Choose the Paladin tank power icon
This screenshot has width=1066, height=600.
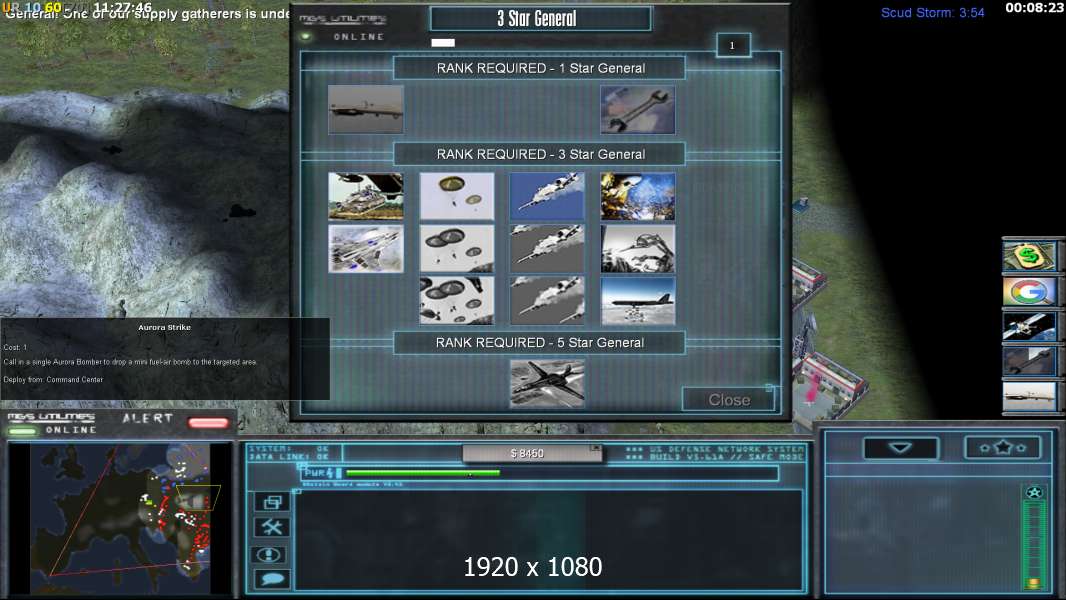point(366,196)
